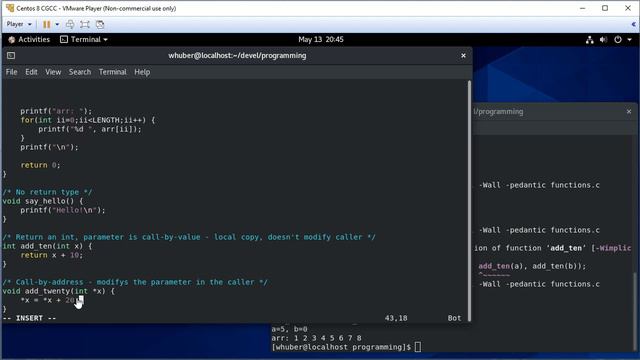Click the 'printf("%d ", arr[ii]);' line
Screen dimensions: 640x360
(90, 129)
